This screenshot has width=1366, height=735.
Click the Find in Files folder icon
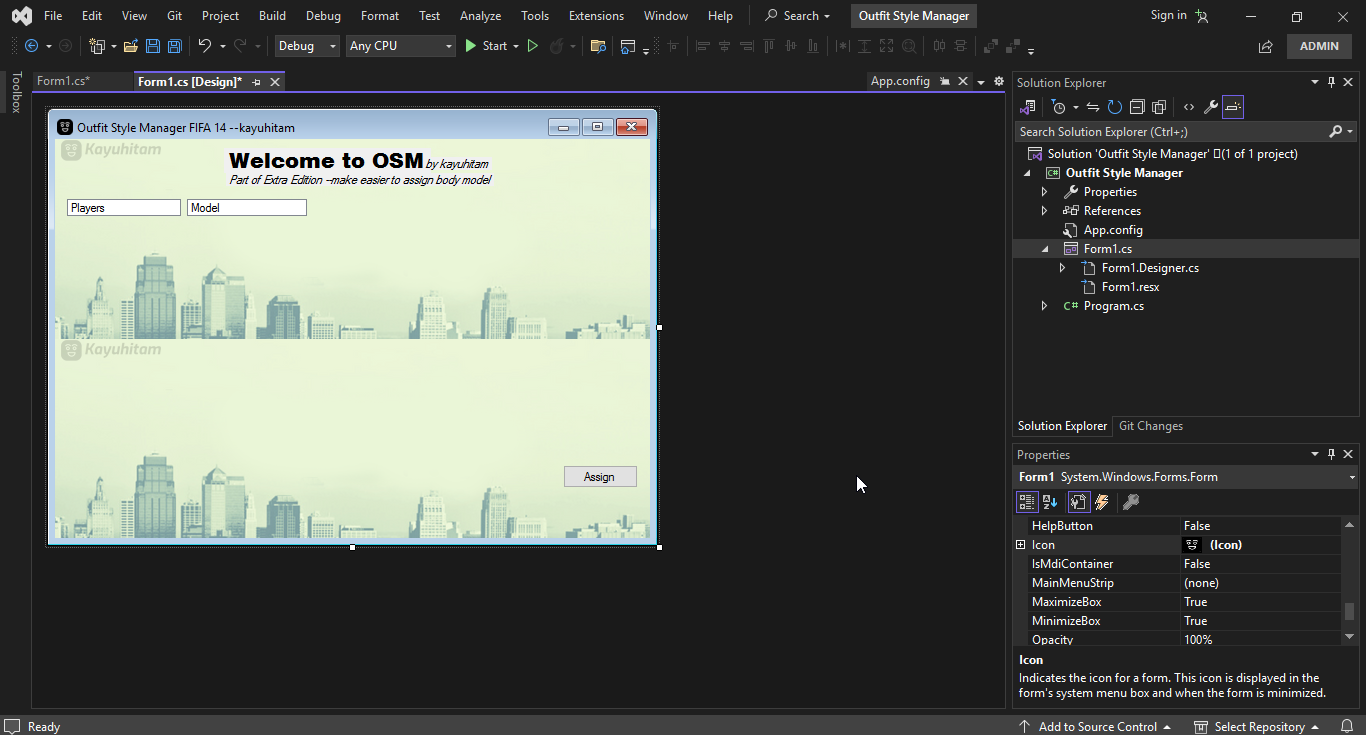[598, 46]
